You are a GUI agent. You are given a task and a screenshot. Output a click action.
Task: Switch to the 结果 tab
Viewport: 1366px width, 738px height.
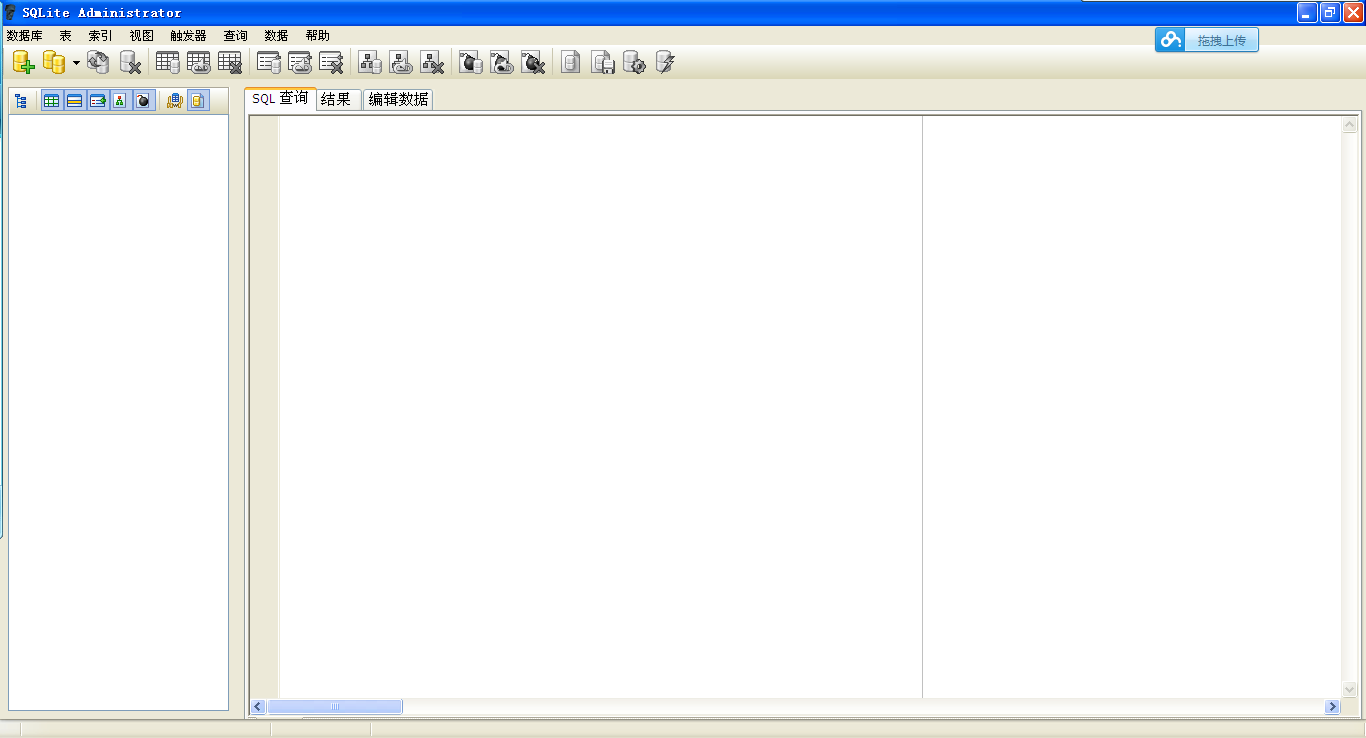pos(338,99)
